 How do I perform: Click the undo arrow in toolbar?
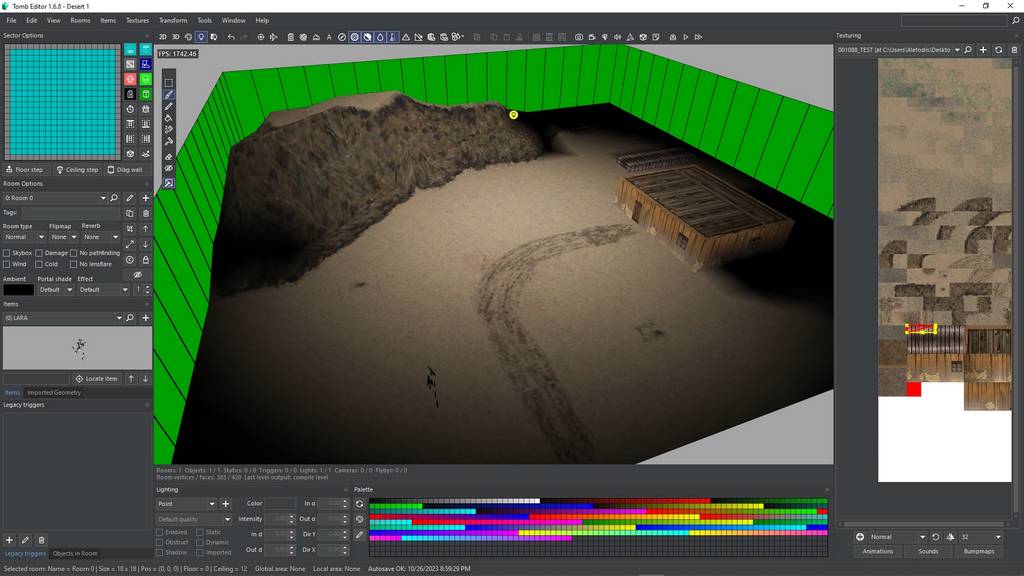coord(231,37)
